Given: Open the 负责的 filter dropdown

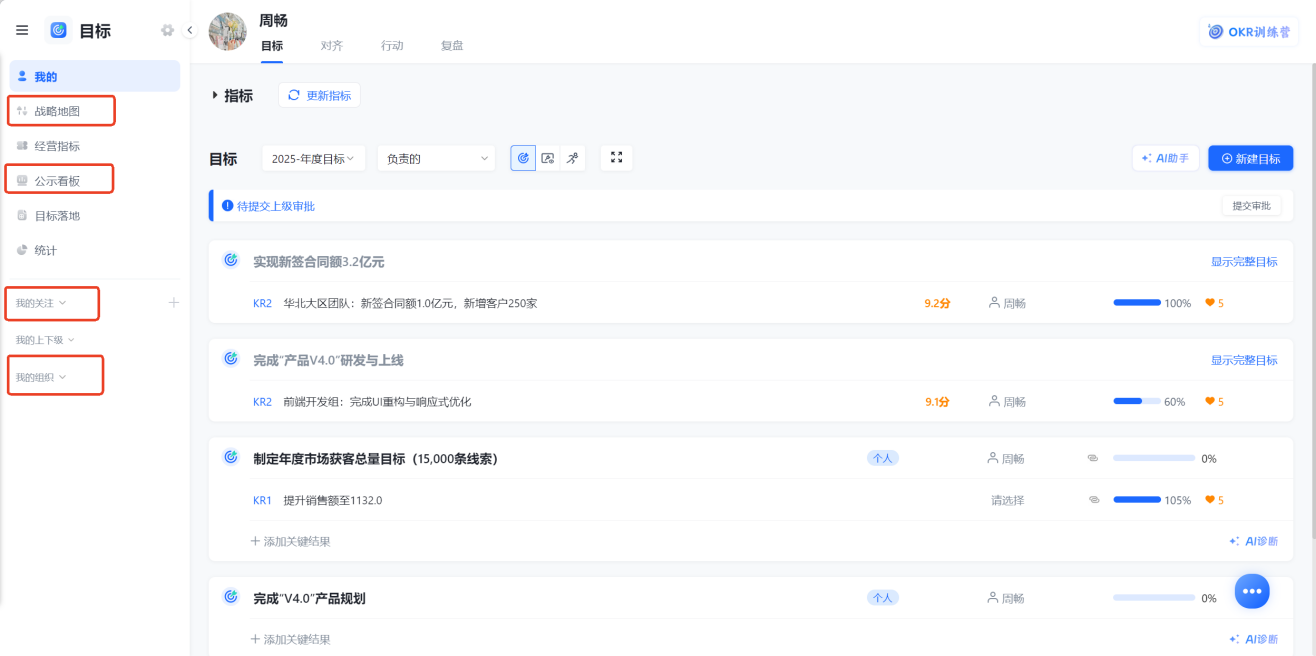Looking at the screenshot, I should coord(436,158).
